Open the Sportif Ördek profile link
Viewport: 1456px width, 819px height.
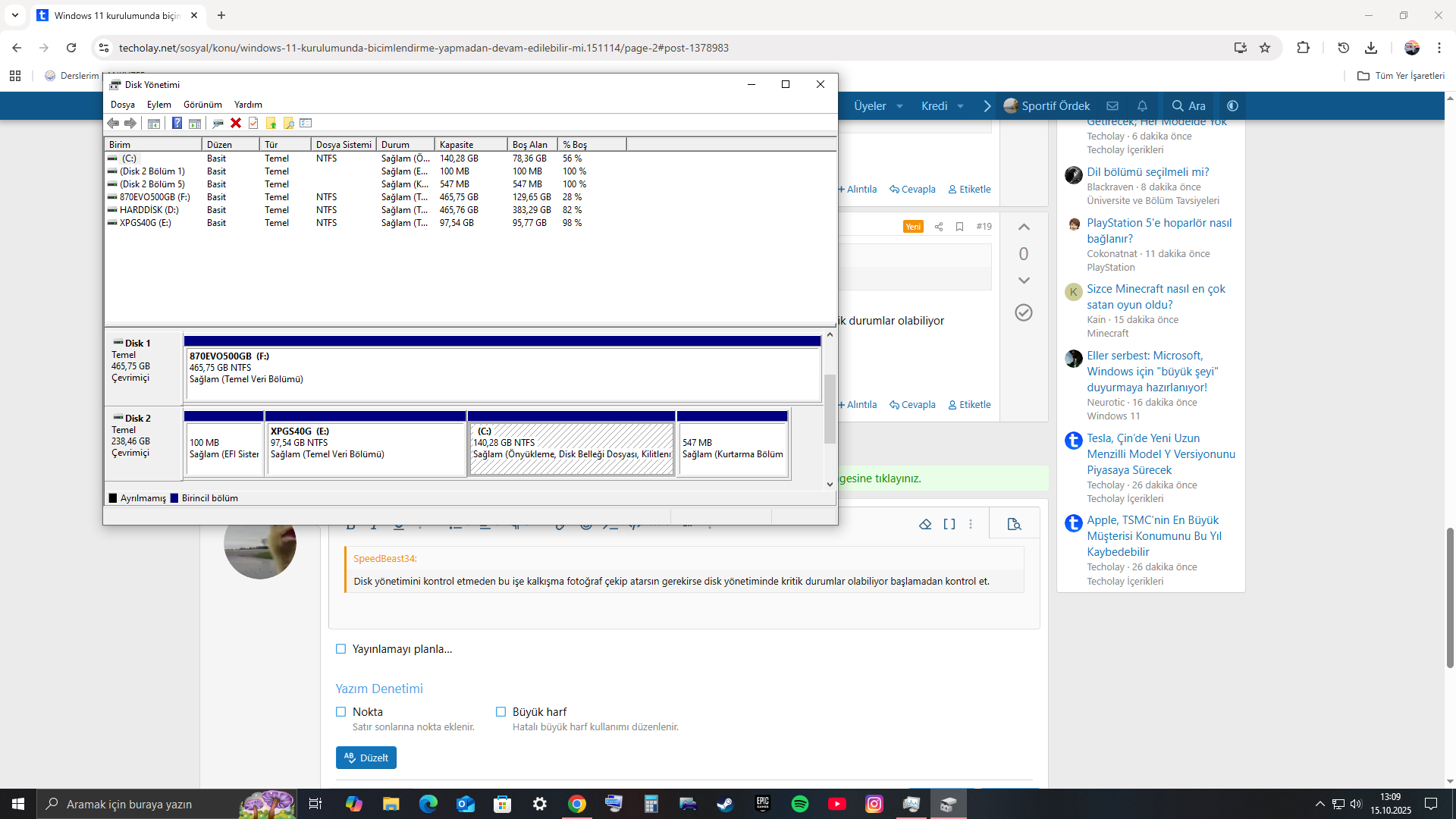click(x=1046, y=106)
